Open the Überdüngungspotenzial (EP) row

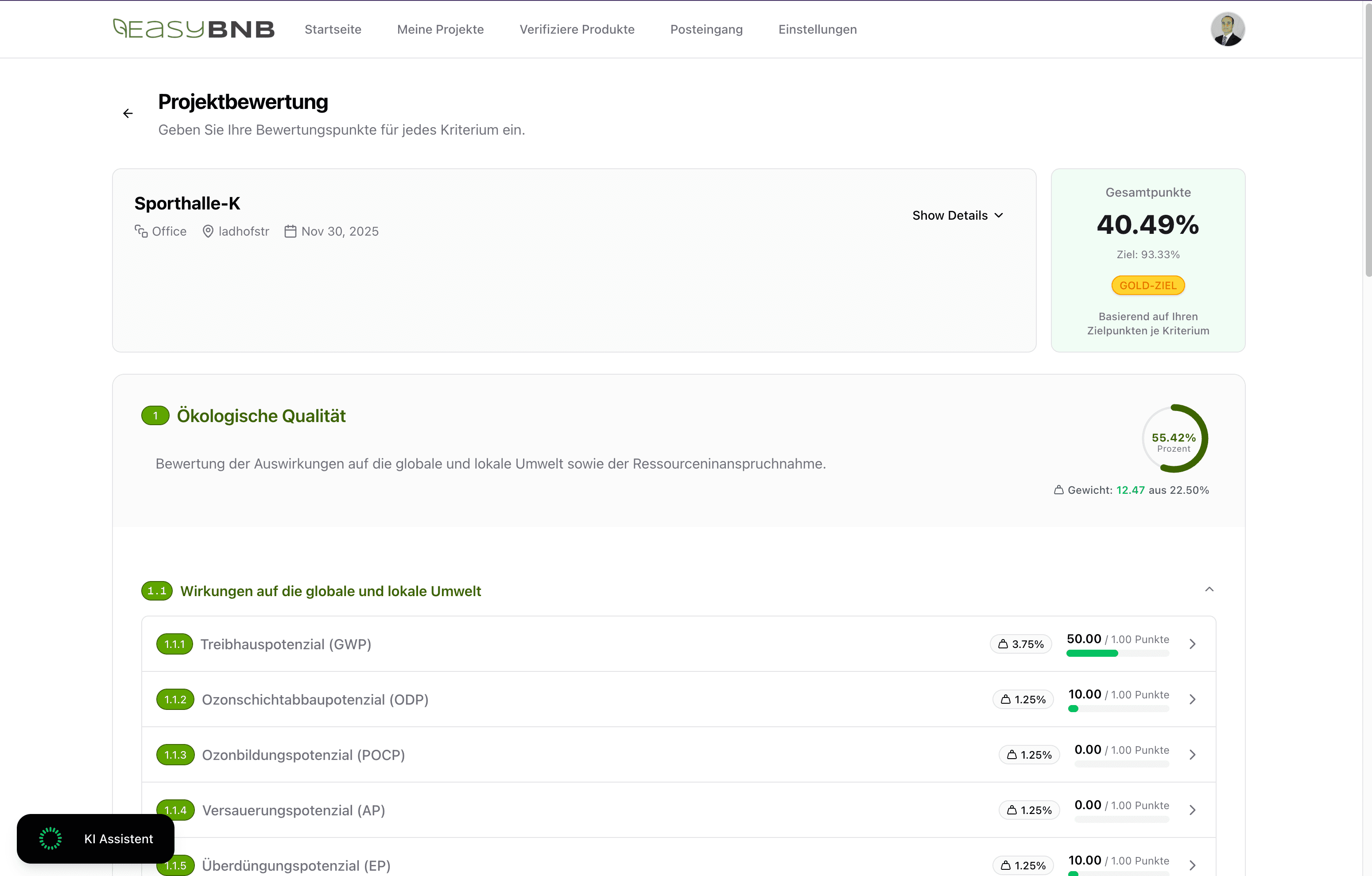(678, 857)
